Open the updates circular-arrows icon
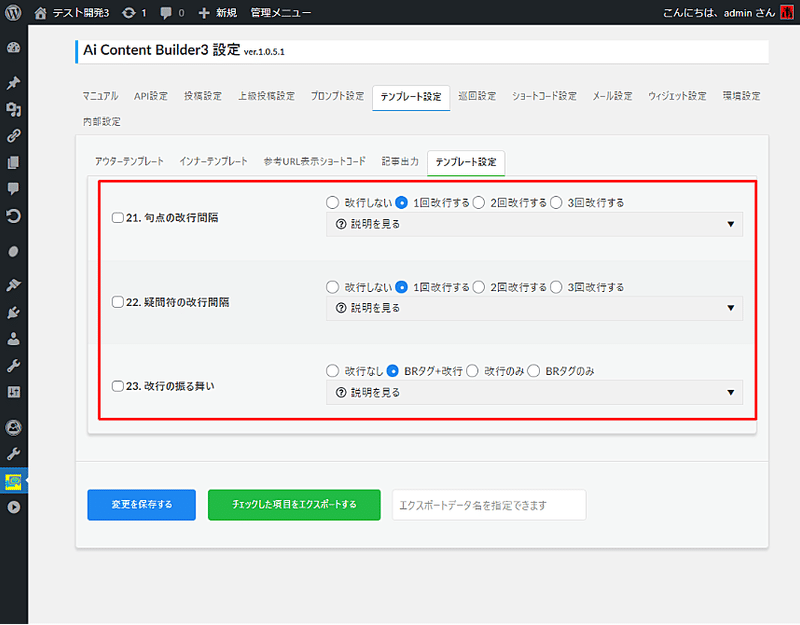Screen dimensions: 800x625 (x=129, y=13)
